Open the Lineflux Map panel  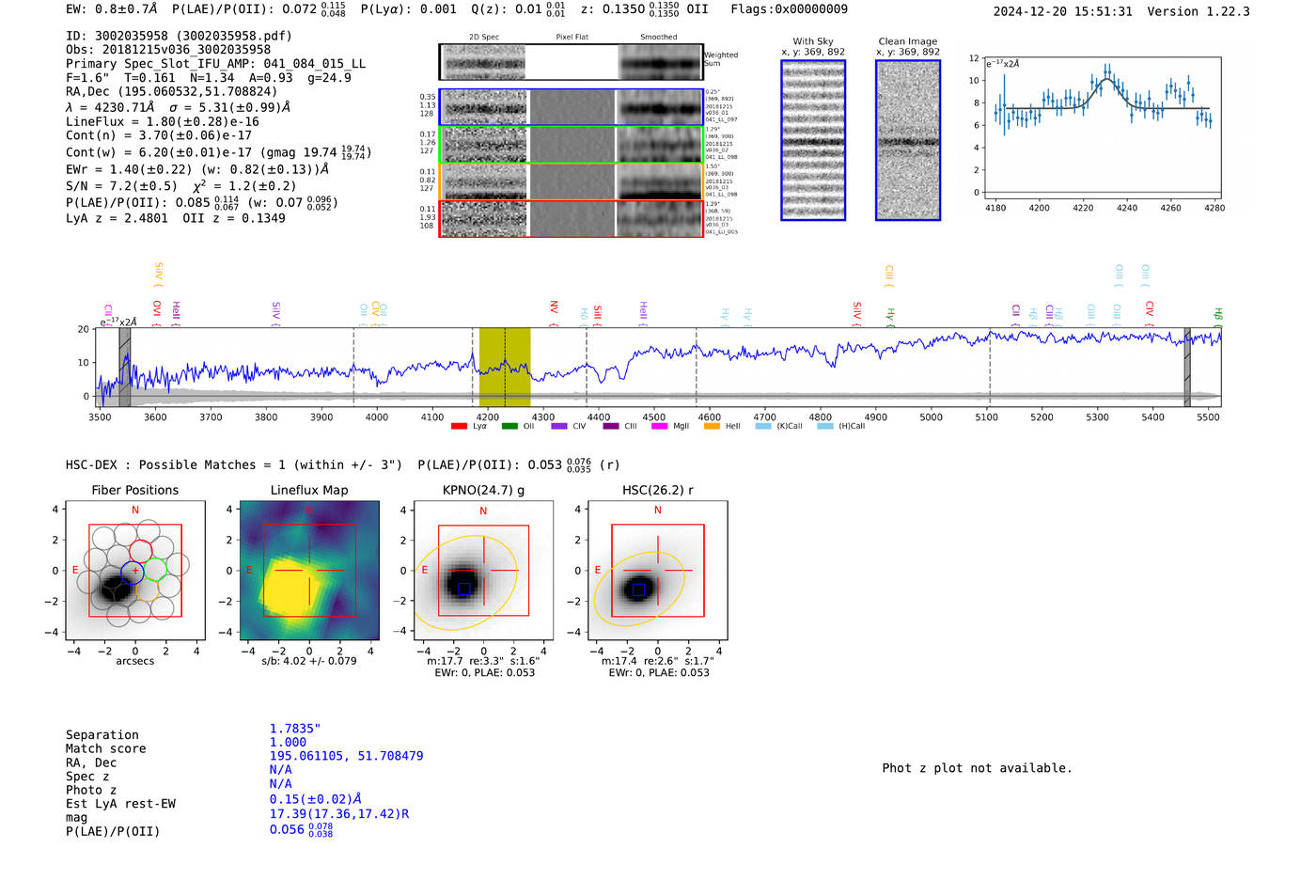(309, 571)
